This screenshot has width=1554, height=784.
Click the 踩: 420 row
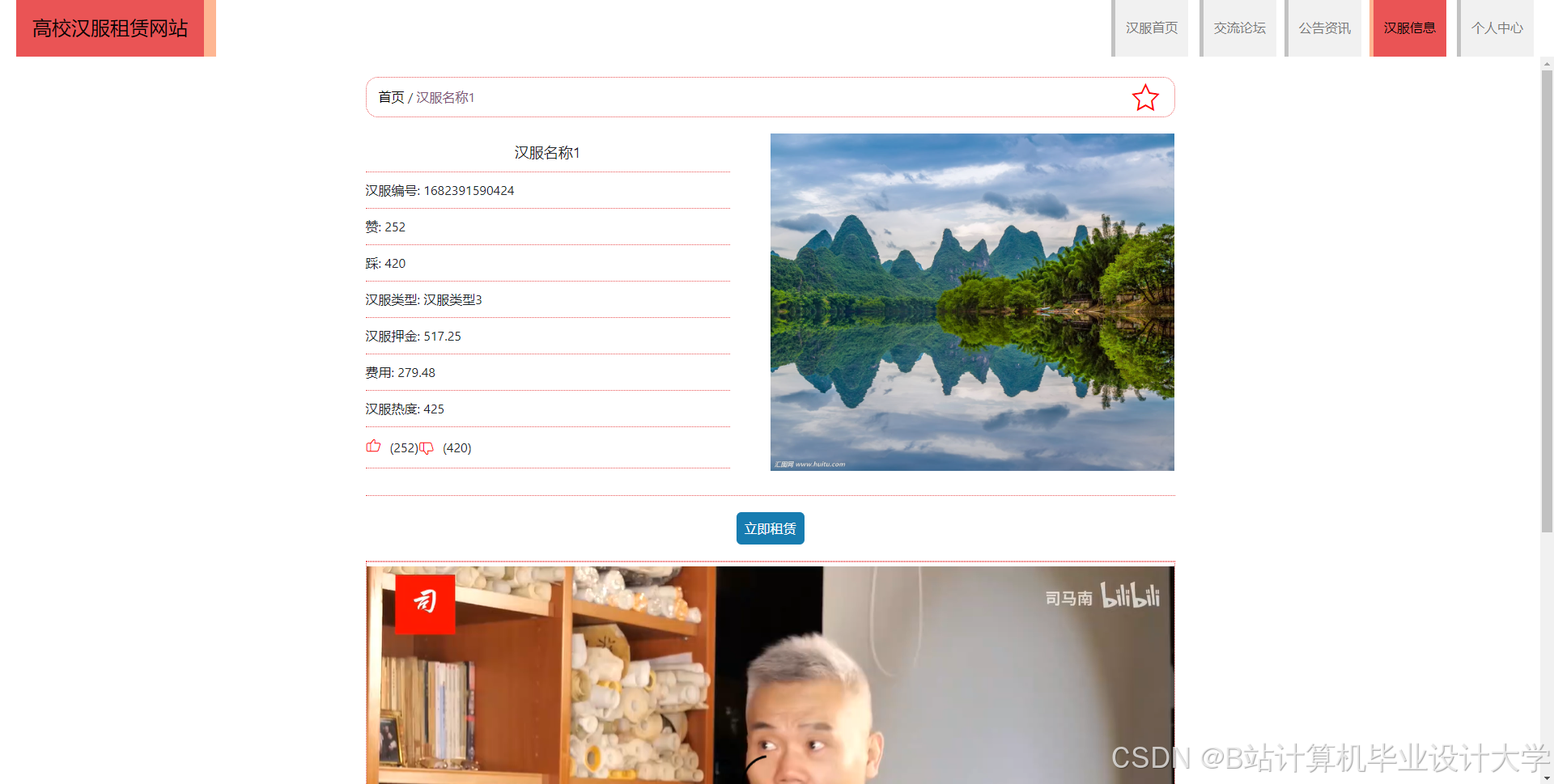click(547, 263)
